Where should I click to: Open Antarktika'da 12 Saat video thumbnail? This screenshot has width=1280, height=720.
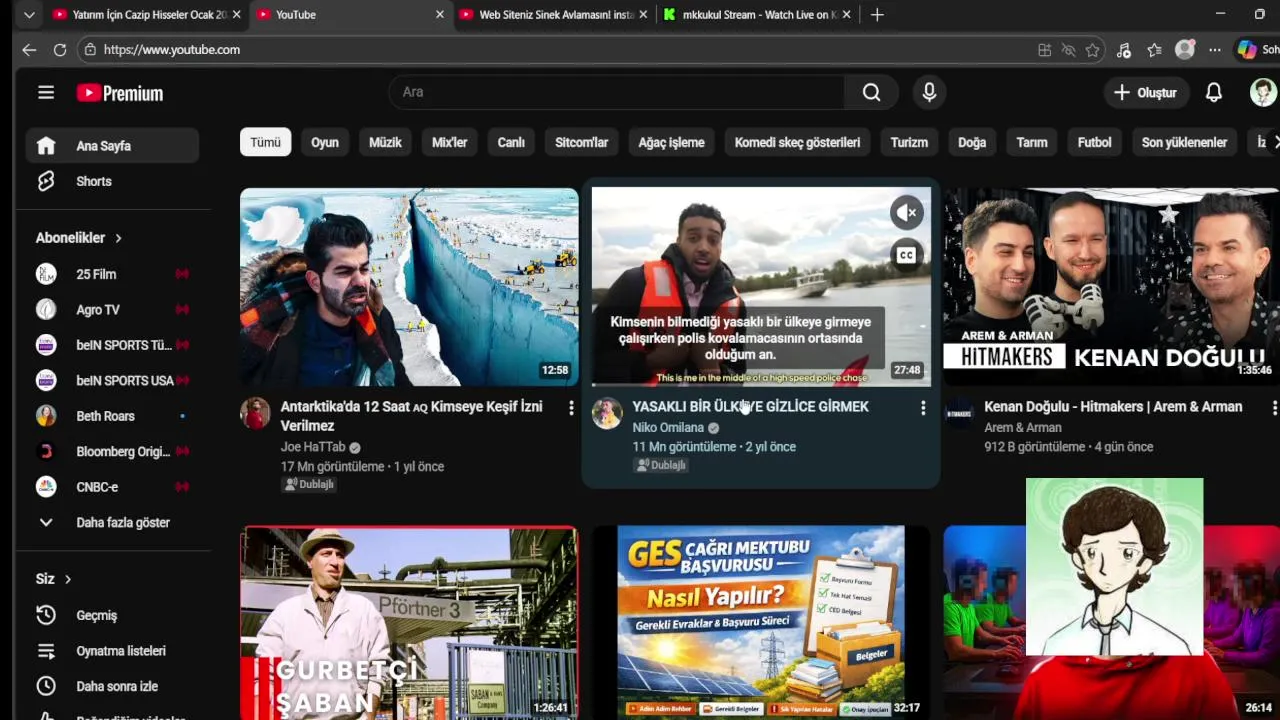tap(409, 287)
